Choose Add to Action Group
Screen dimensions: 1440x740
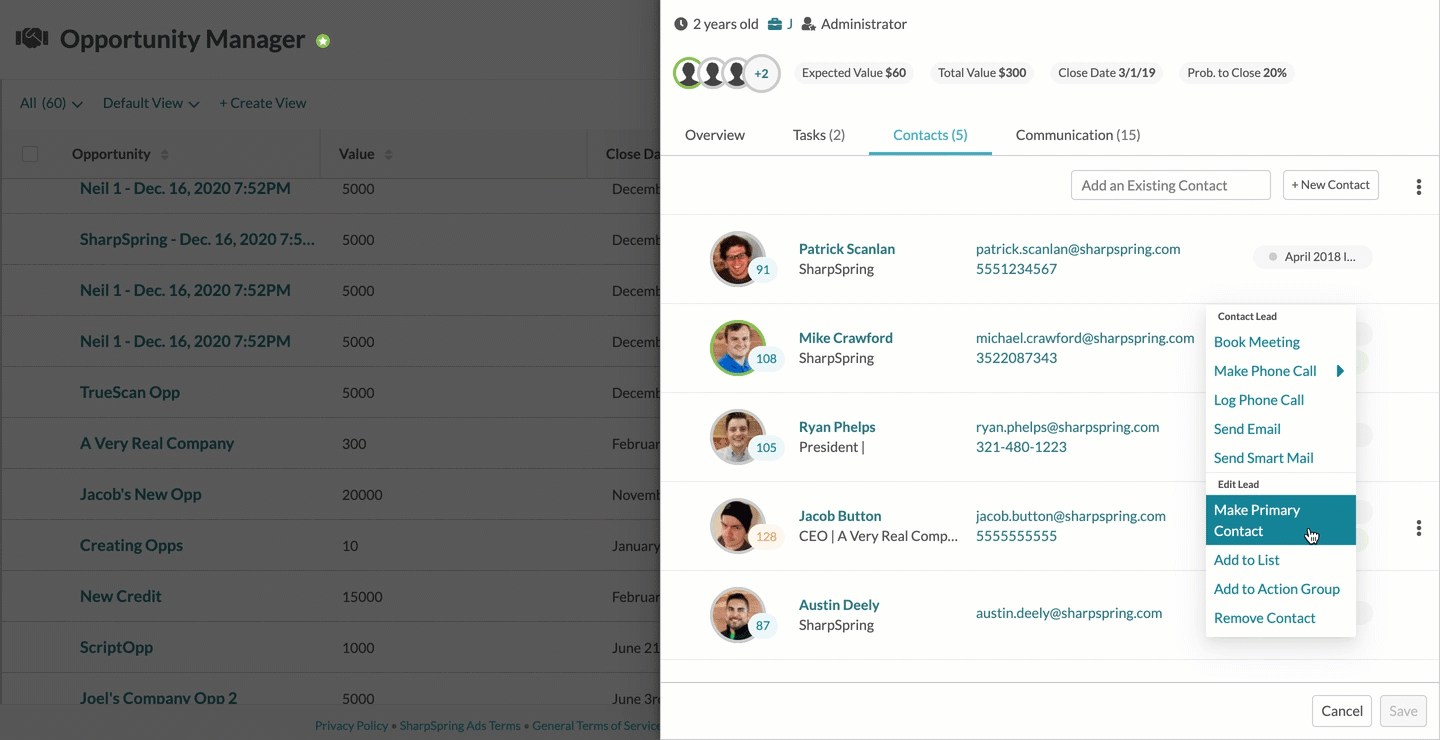click(1277, 589)
